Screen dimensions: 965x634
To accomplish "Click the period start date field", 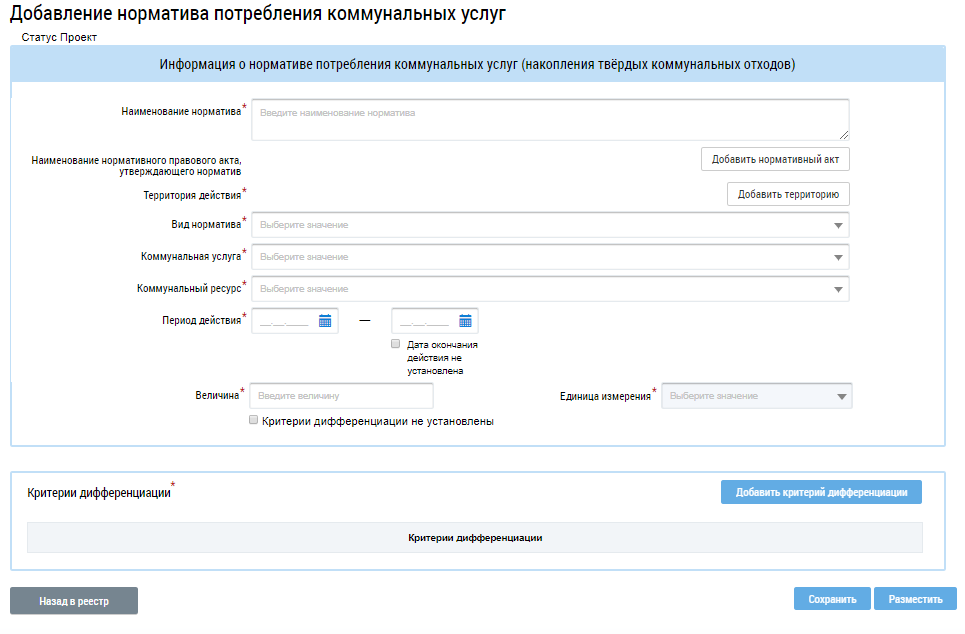I will tap(285, 321).
